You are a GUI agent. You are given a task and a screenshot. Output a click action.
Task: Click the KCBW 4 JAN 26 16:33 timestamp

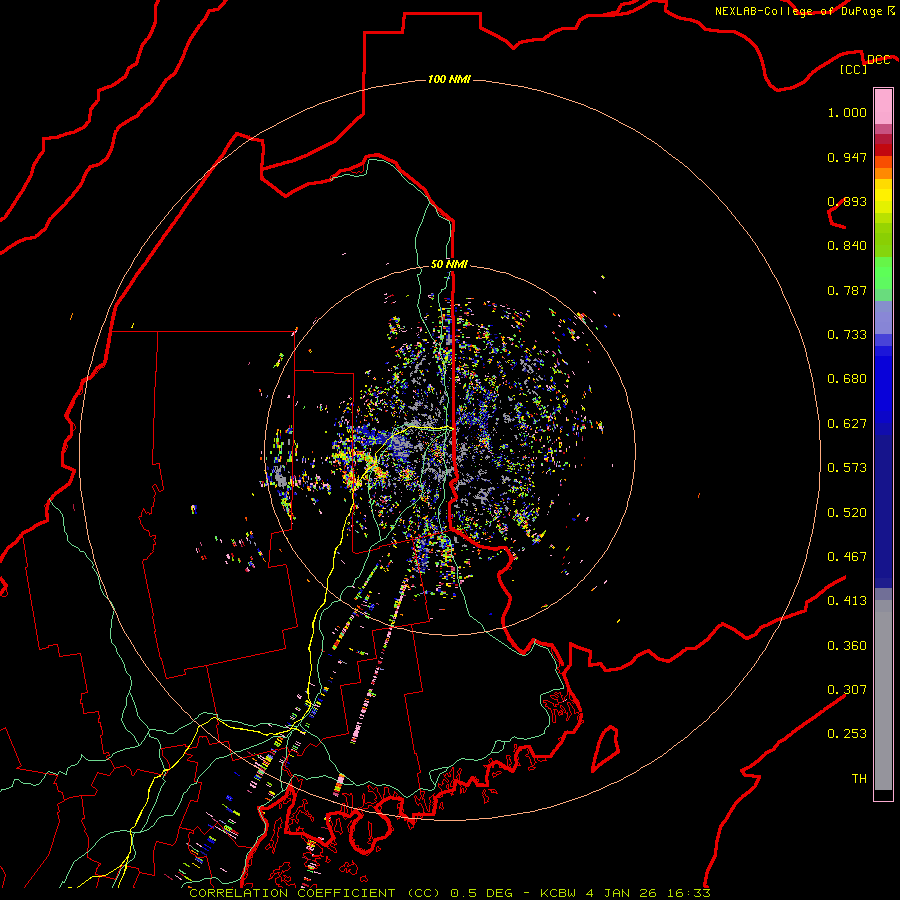tap(626, 893)
